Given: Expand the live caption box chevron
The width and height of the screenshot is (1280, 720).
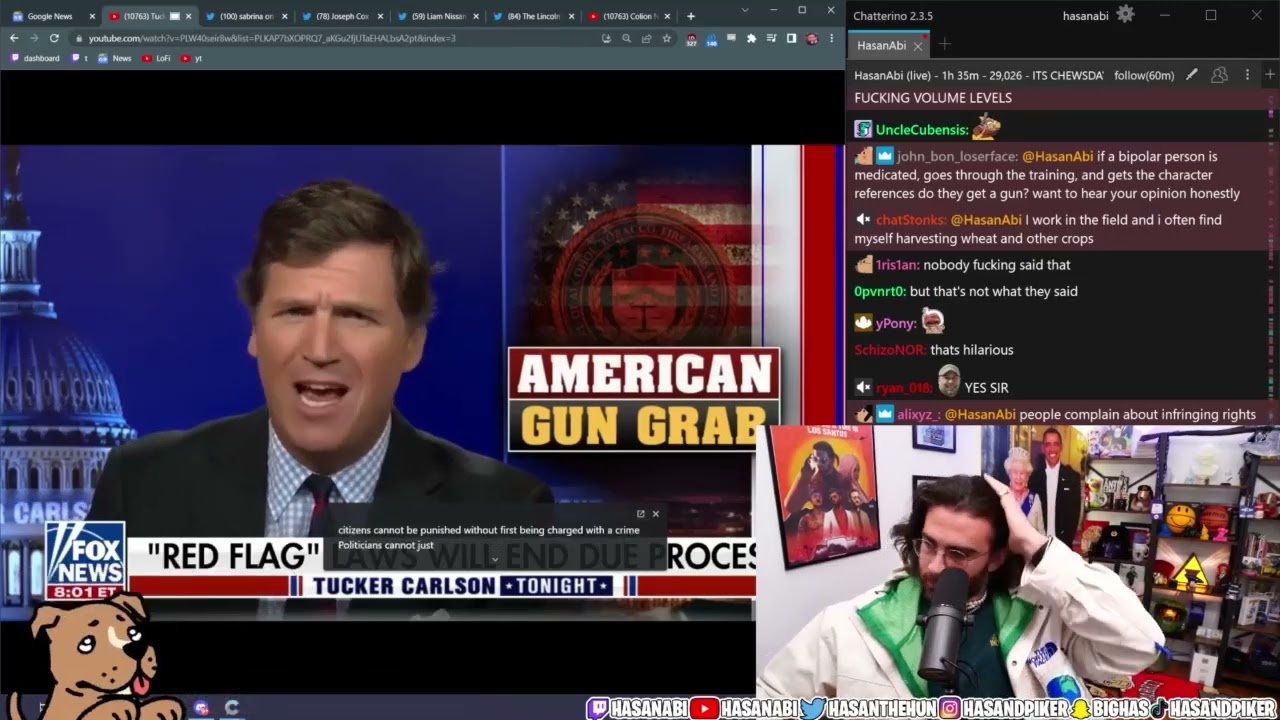Looking at the screenshot, I should click(494, 559).
